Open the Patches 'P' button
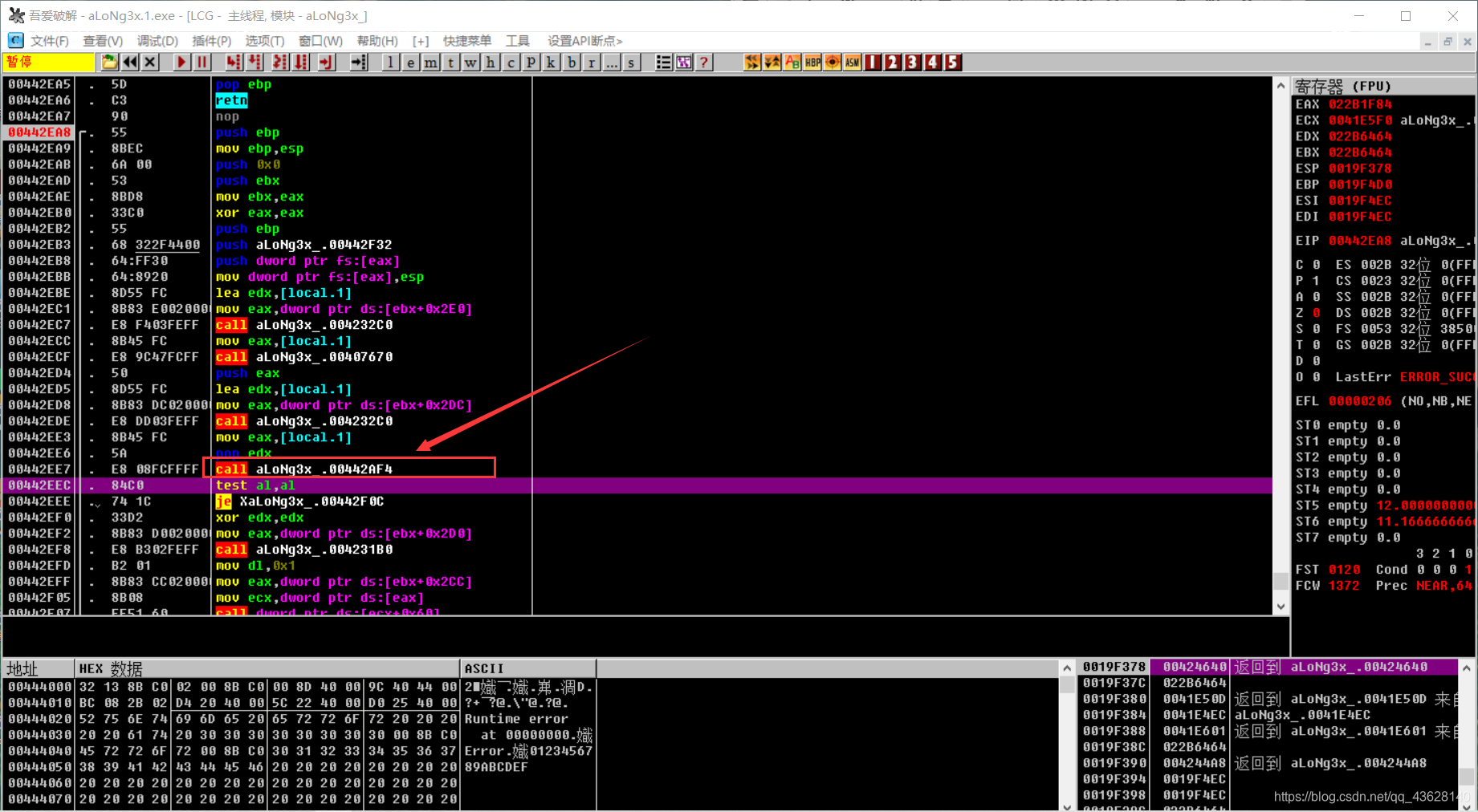The image size is (1478, 812). point(531,63)
